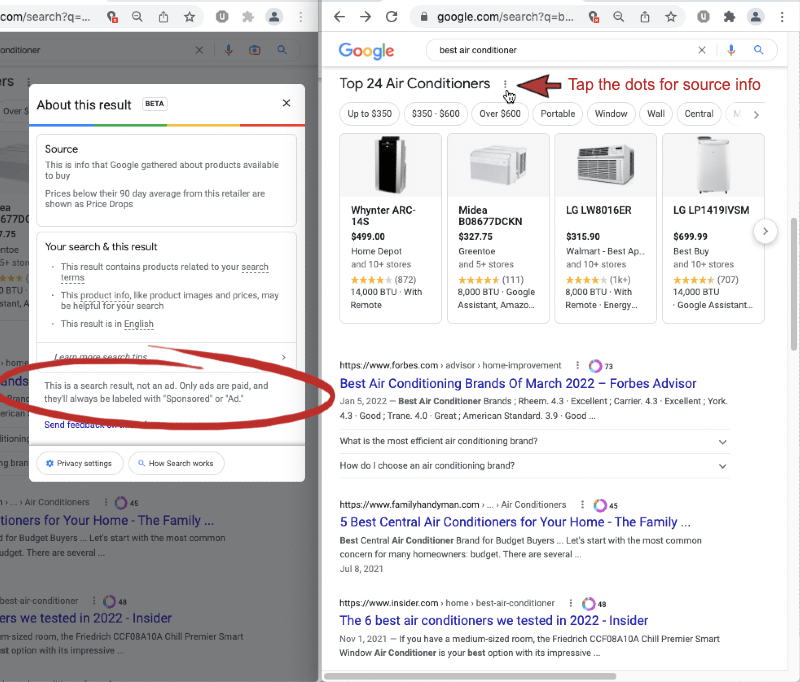800x682 pixels.
Task: Select the Window filter chip
Action: (611, 114)
